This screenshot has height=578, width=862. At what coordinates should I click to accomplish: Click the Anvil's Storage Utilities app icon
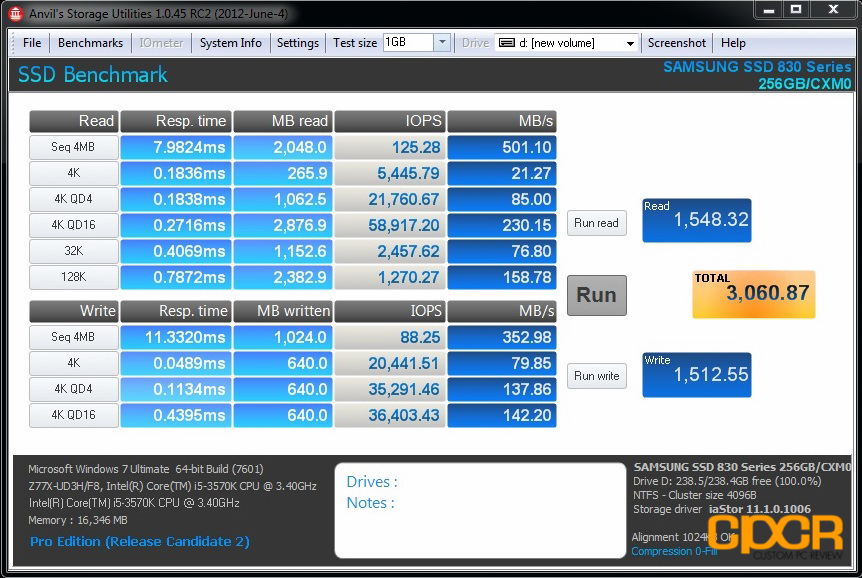point(15,13)
